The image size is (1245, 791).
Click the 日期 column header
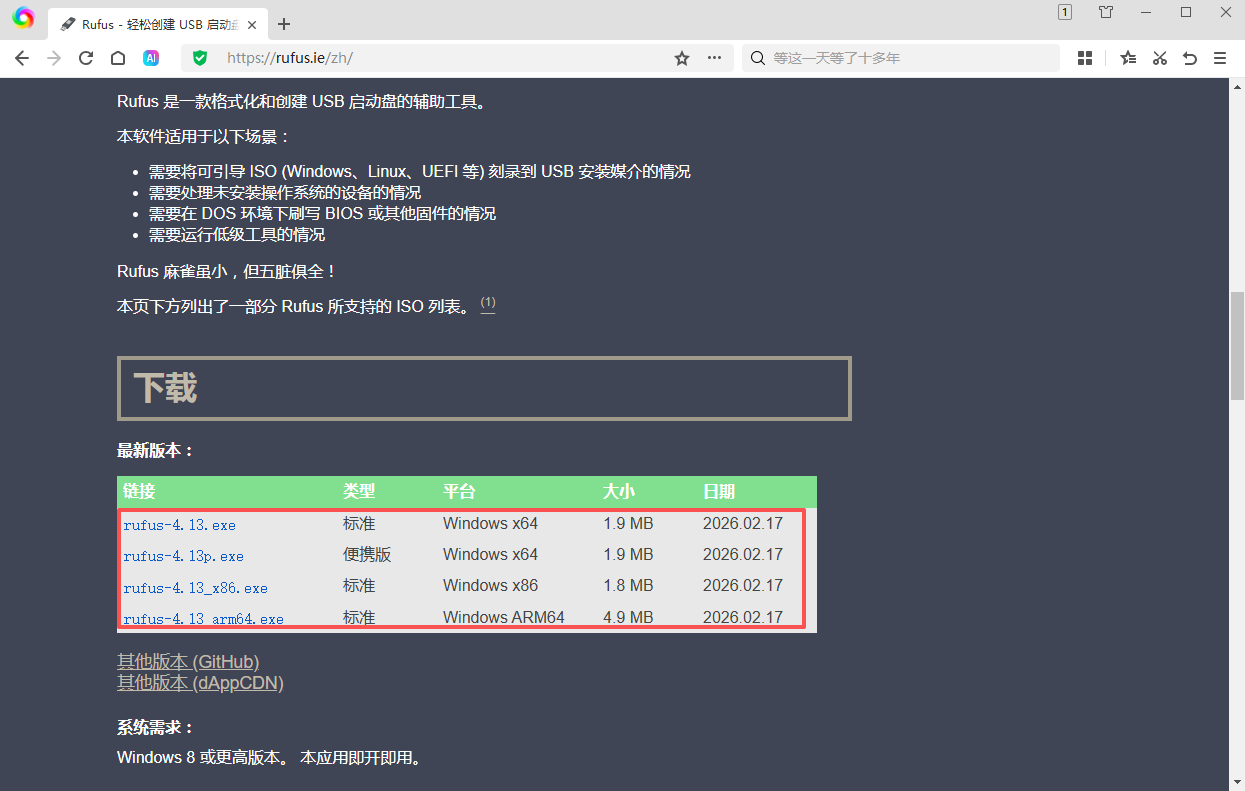pyautogui.click(x=719, y=491)
